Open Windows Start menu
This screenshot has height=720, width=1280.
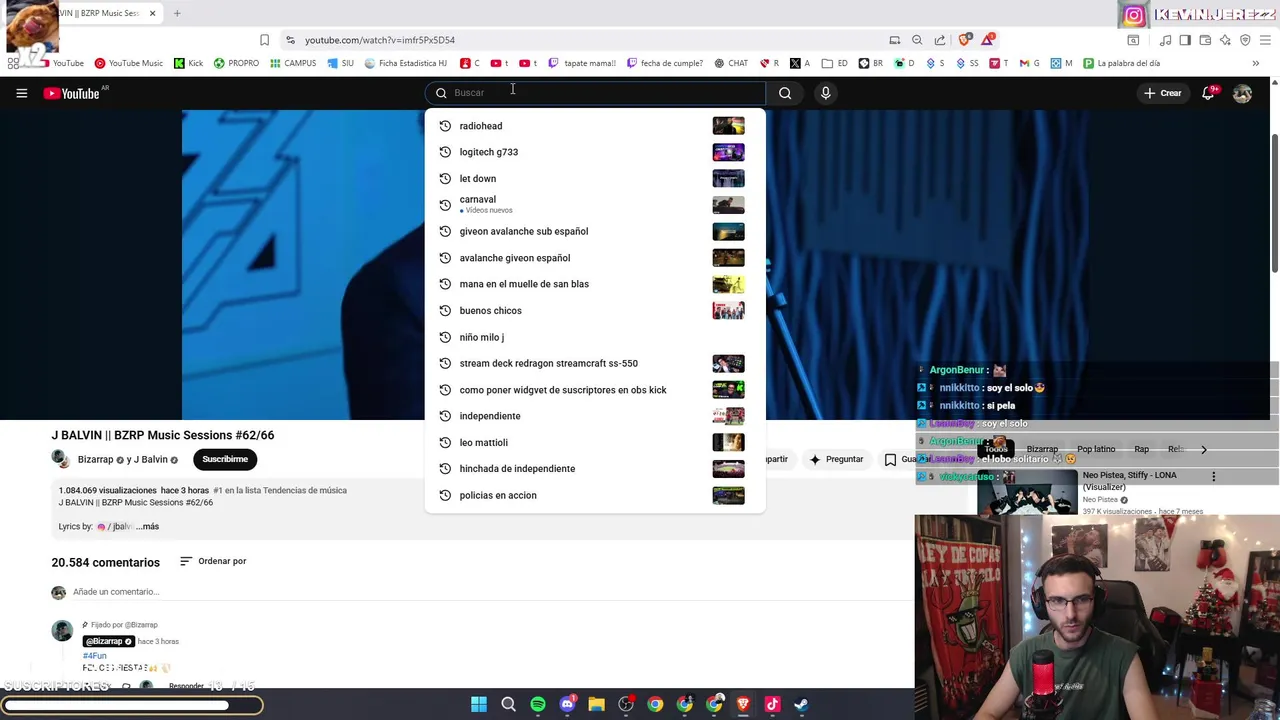tap(479, 704)
